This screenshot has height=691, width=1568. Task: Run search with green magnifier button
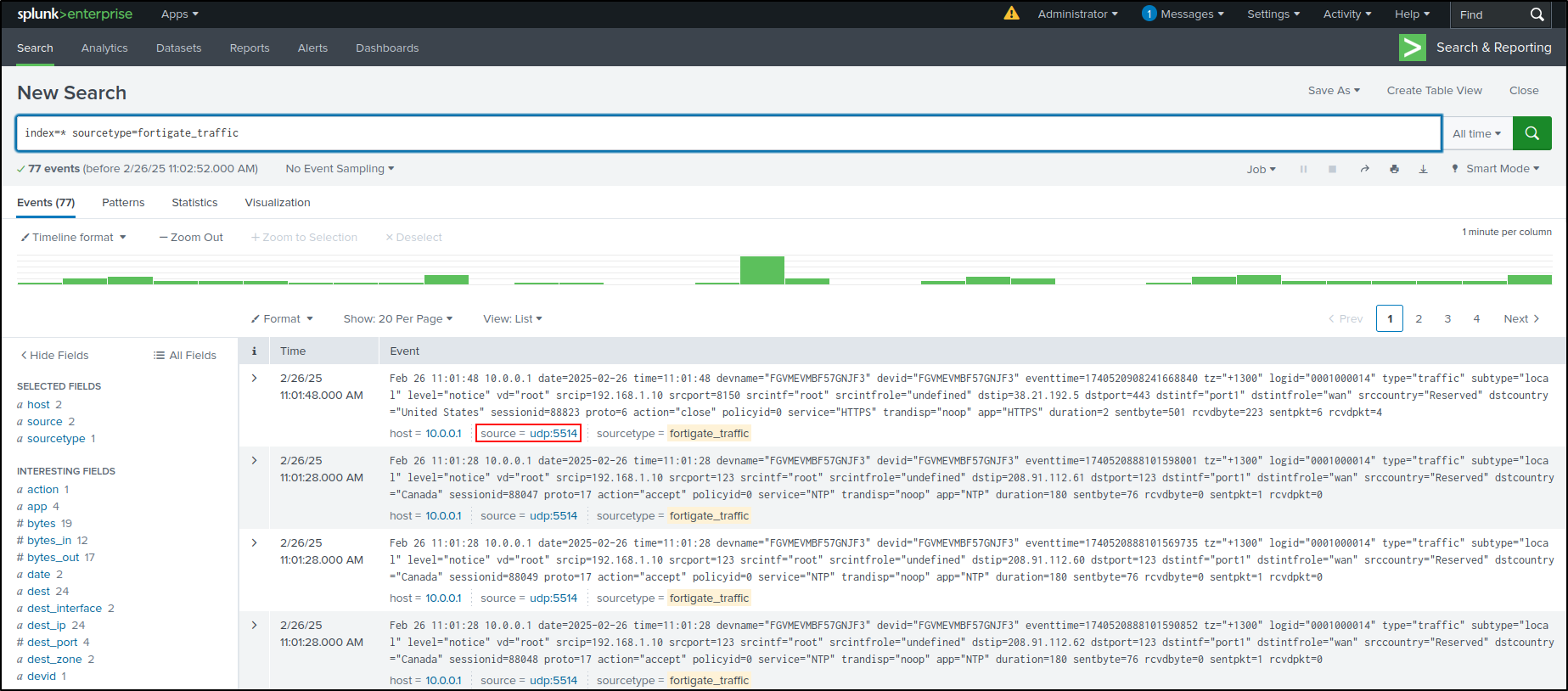1531,133
